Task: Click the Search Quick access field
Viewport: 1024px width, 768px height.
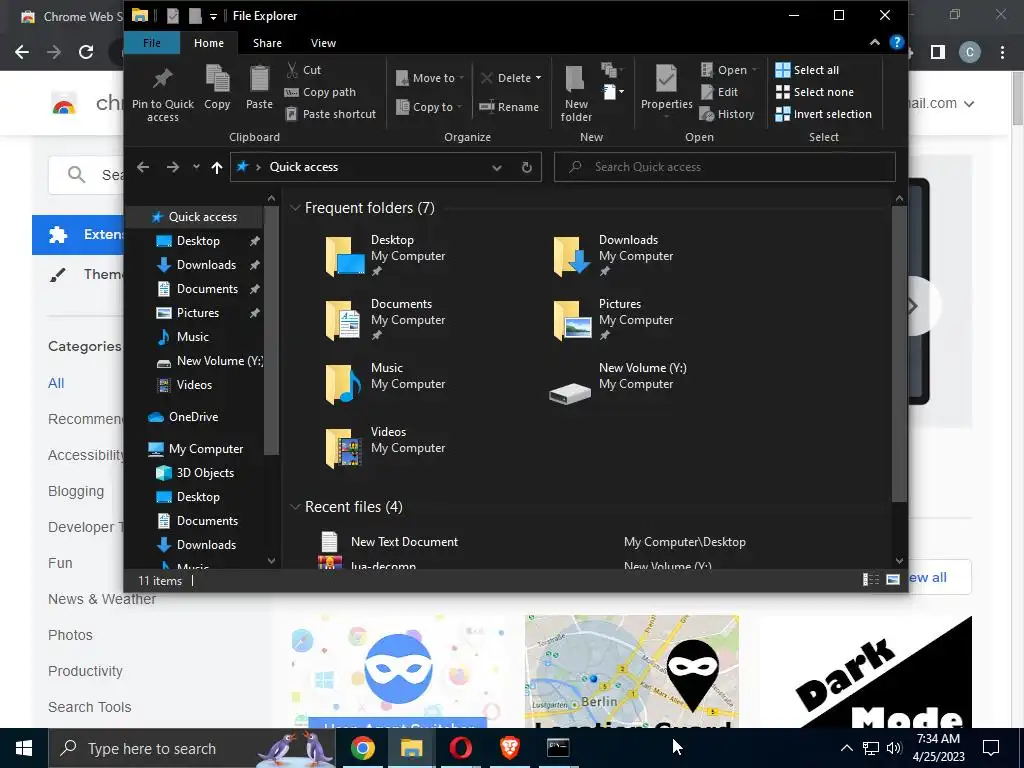Action: click(724, 167)
